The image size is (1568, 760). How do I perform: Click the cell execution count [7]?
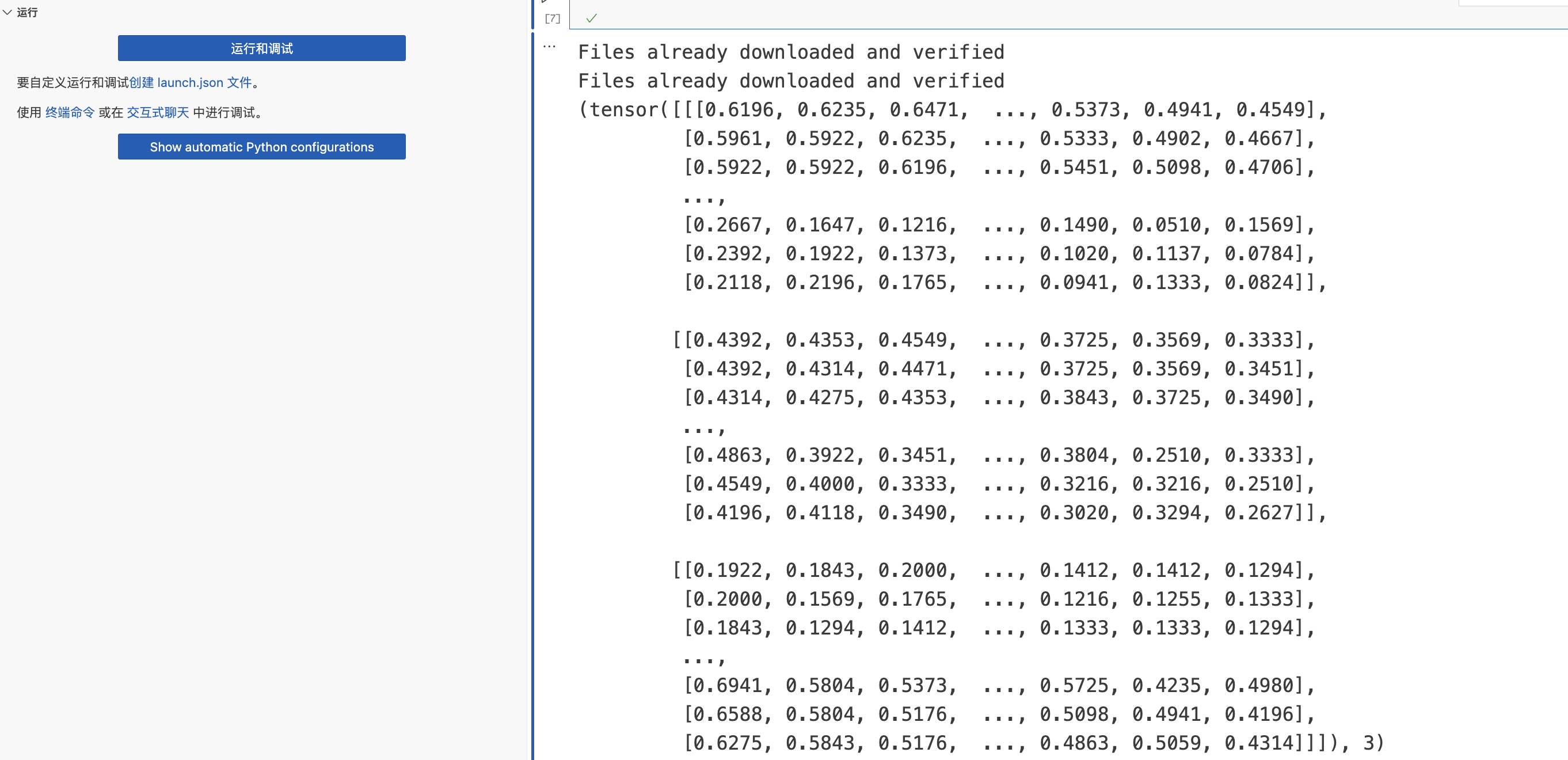[552, 18]
